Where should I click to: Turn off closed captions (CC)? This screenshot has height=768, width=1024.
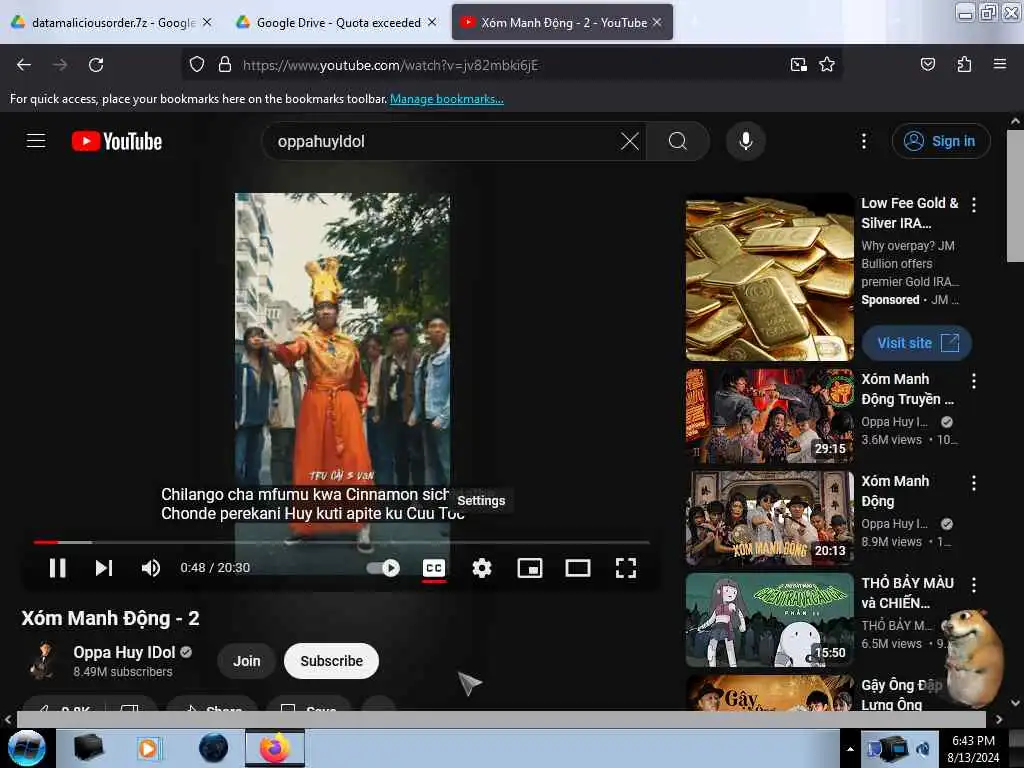[x=434, y=568]
